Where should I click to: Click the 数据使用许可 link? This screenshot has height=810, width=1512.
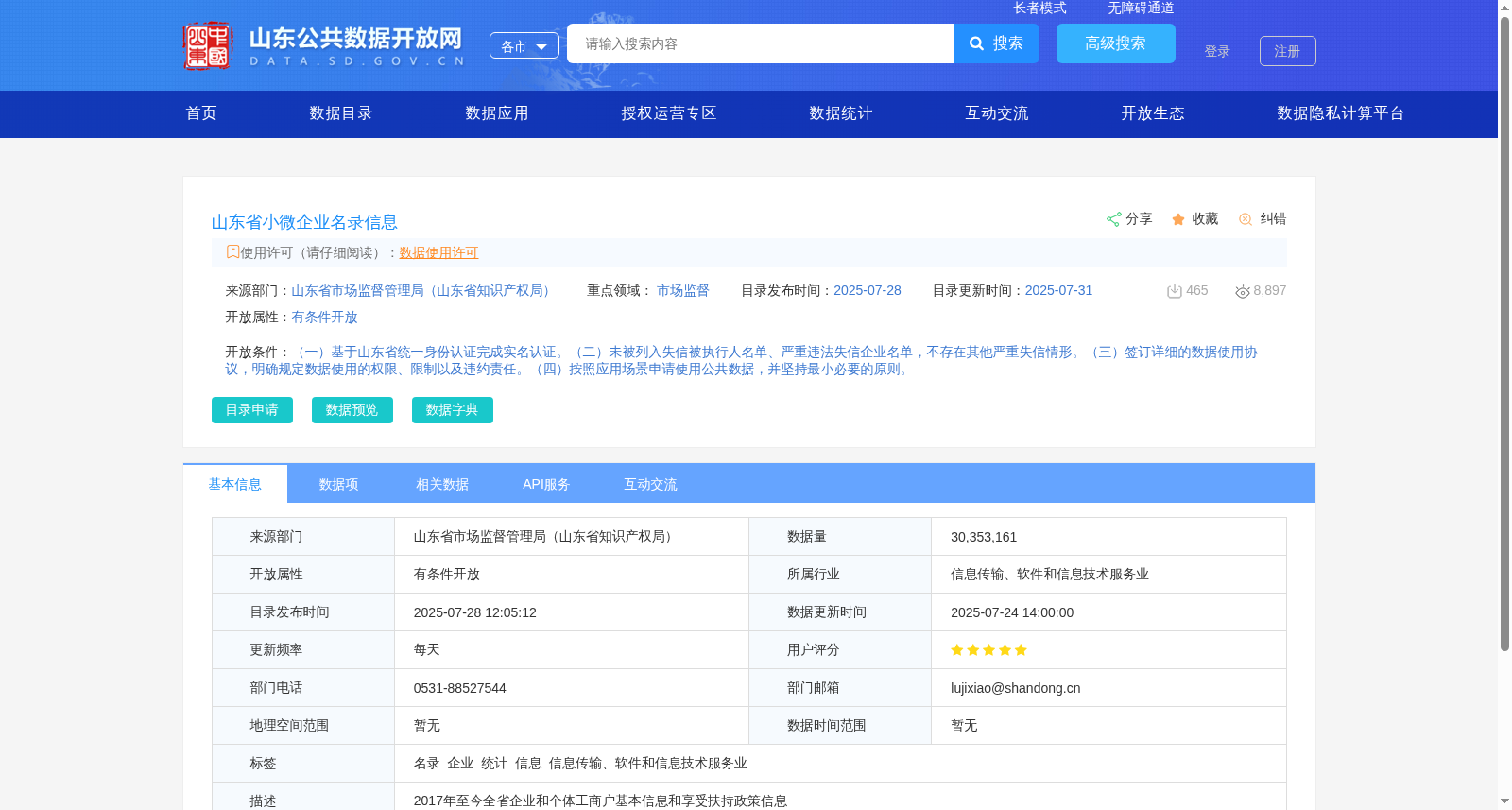pyautogui.click(x=438, y=252)
